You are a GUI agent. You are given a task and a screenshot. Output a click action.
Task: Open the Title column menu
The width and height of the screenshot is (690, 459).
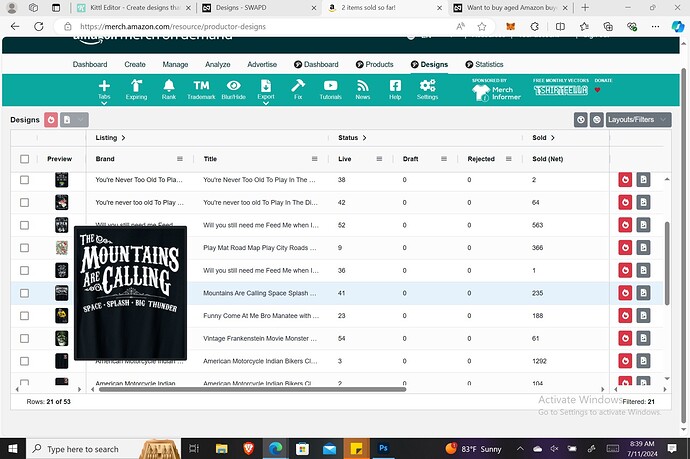[x=315, y=159]
